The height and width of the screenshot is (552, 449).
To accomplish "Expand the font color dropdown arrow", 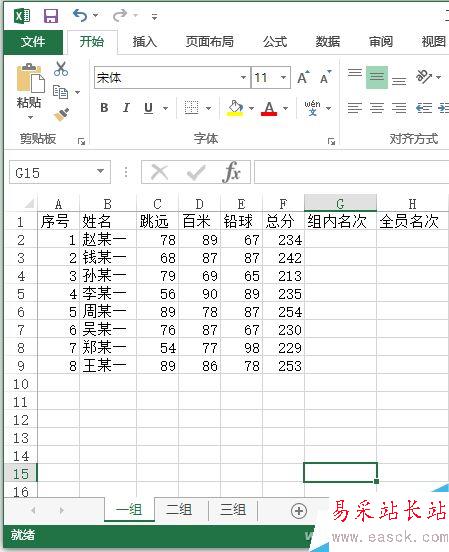I will tap(285, 108).
